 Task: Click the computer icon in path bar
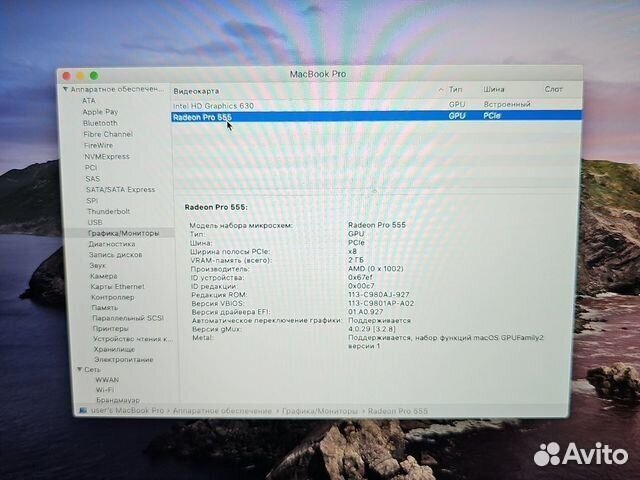(83, 411)
